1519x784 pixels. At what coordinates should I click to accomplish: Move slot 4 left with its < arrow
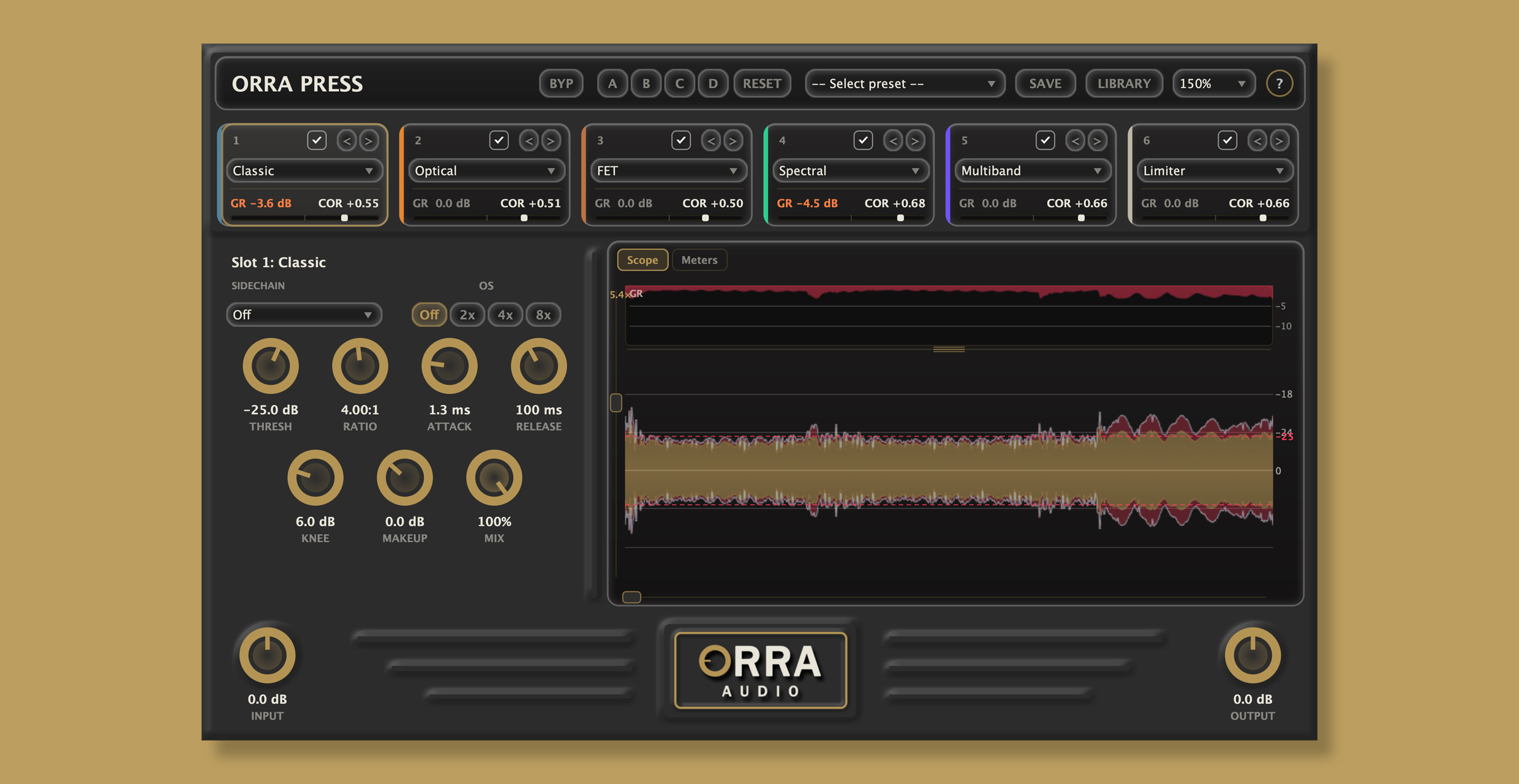tap(893, 141)
